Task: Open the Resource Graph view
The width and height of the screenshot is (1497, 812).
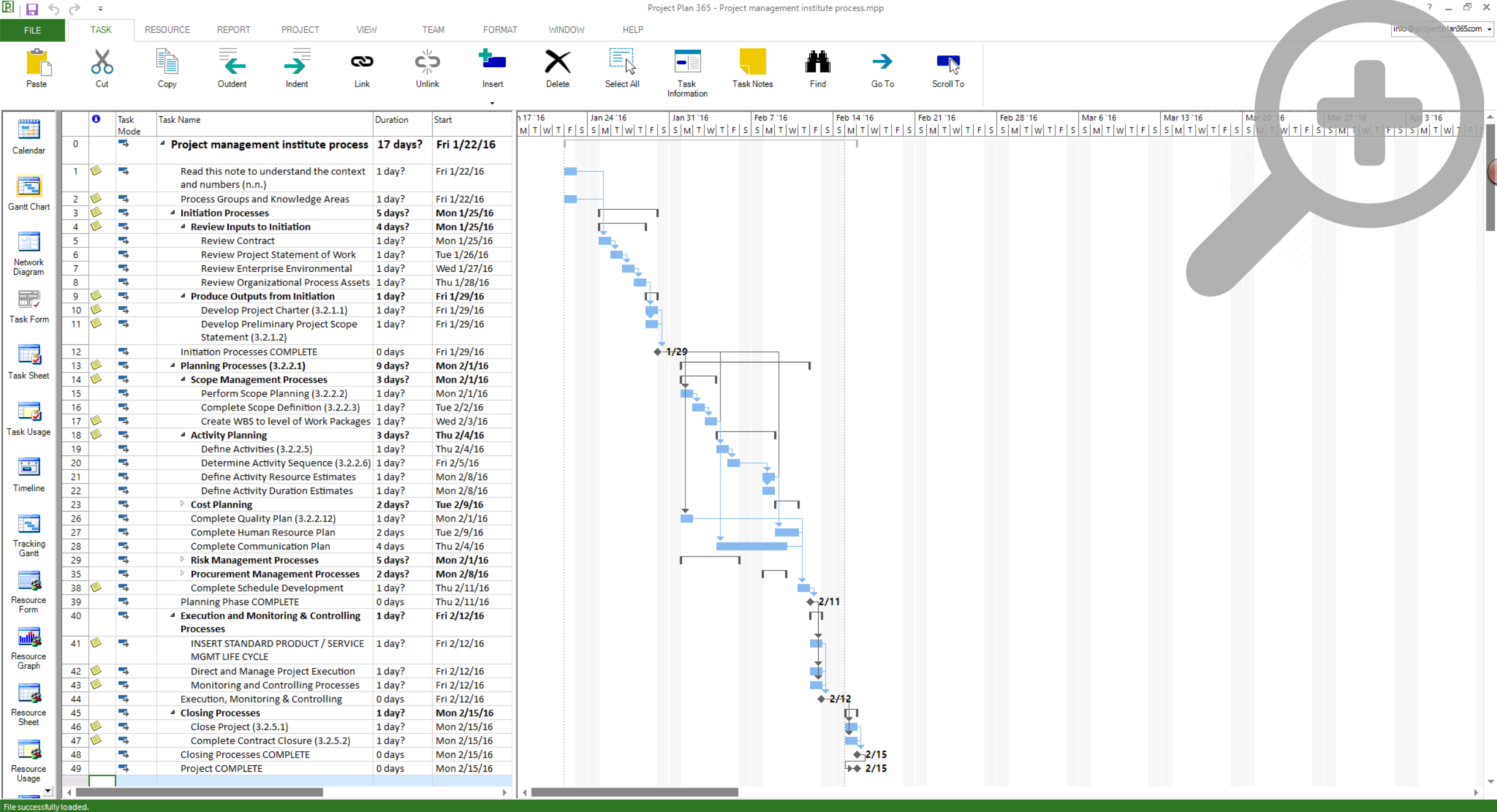Action: tap(29, 638)
